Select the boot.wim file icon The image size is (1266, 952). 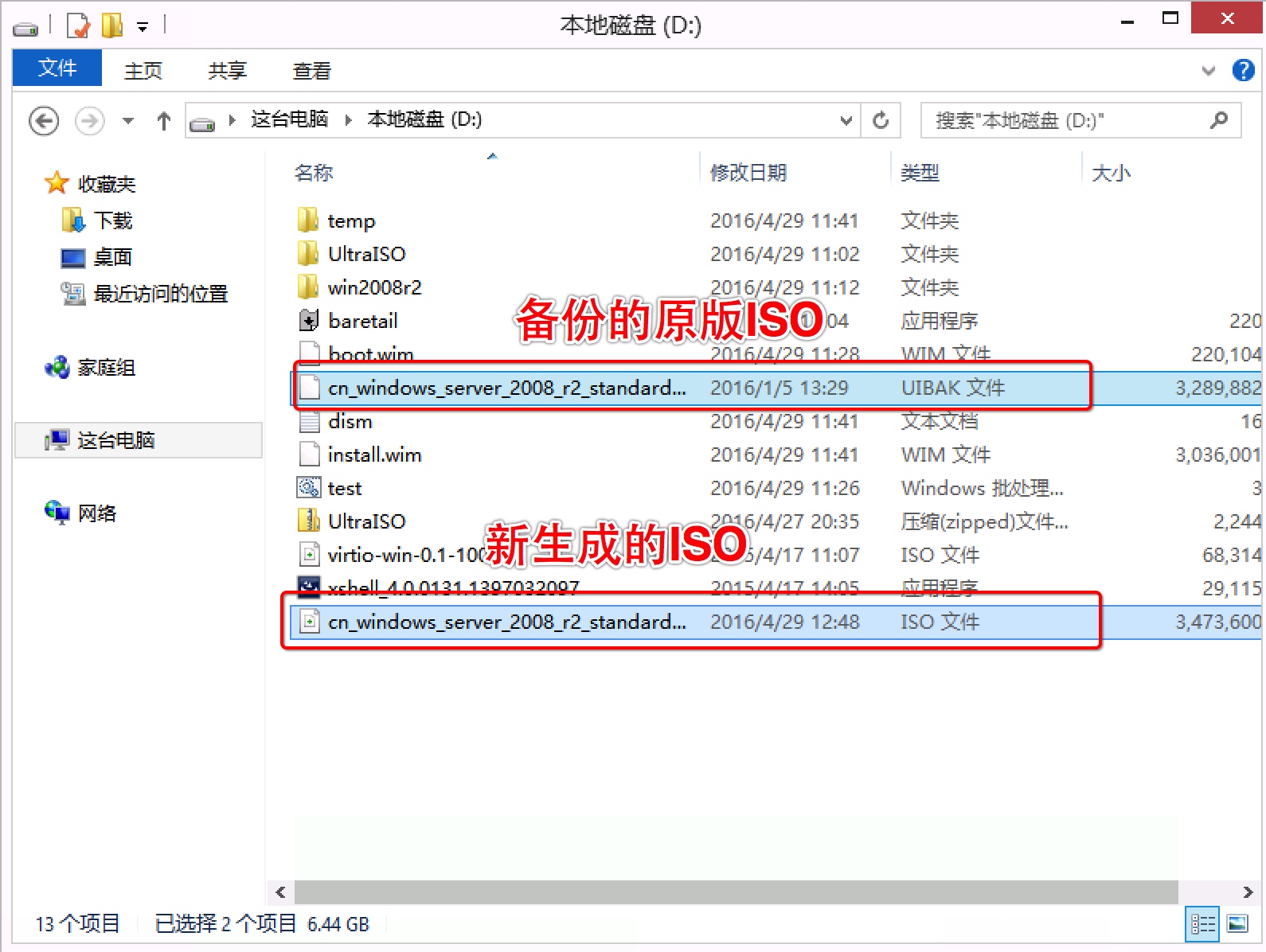(308, 353)
